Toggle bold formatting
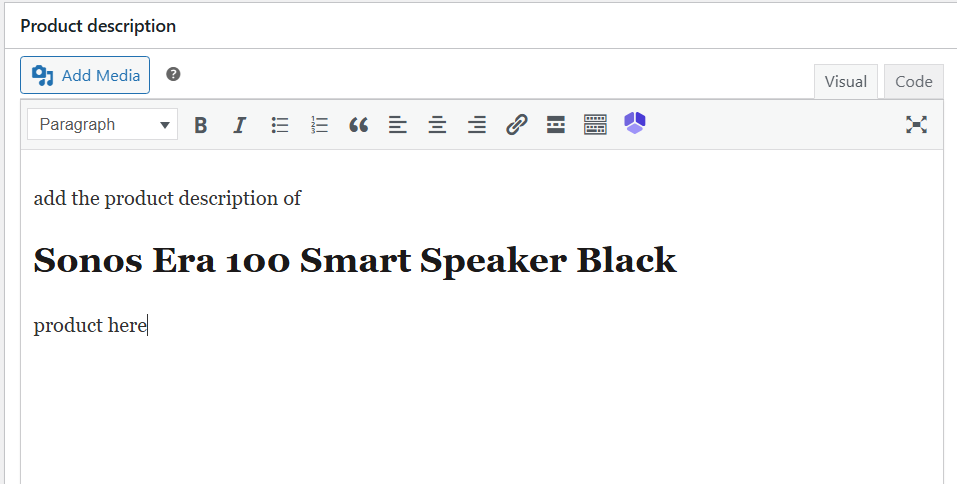Viewport: 957px width, 484px height. (x=200, y=125)
